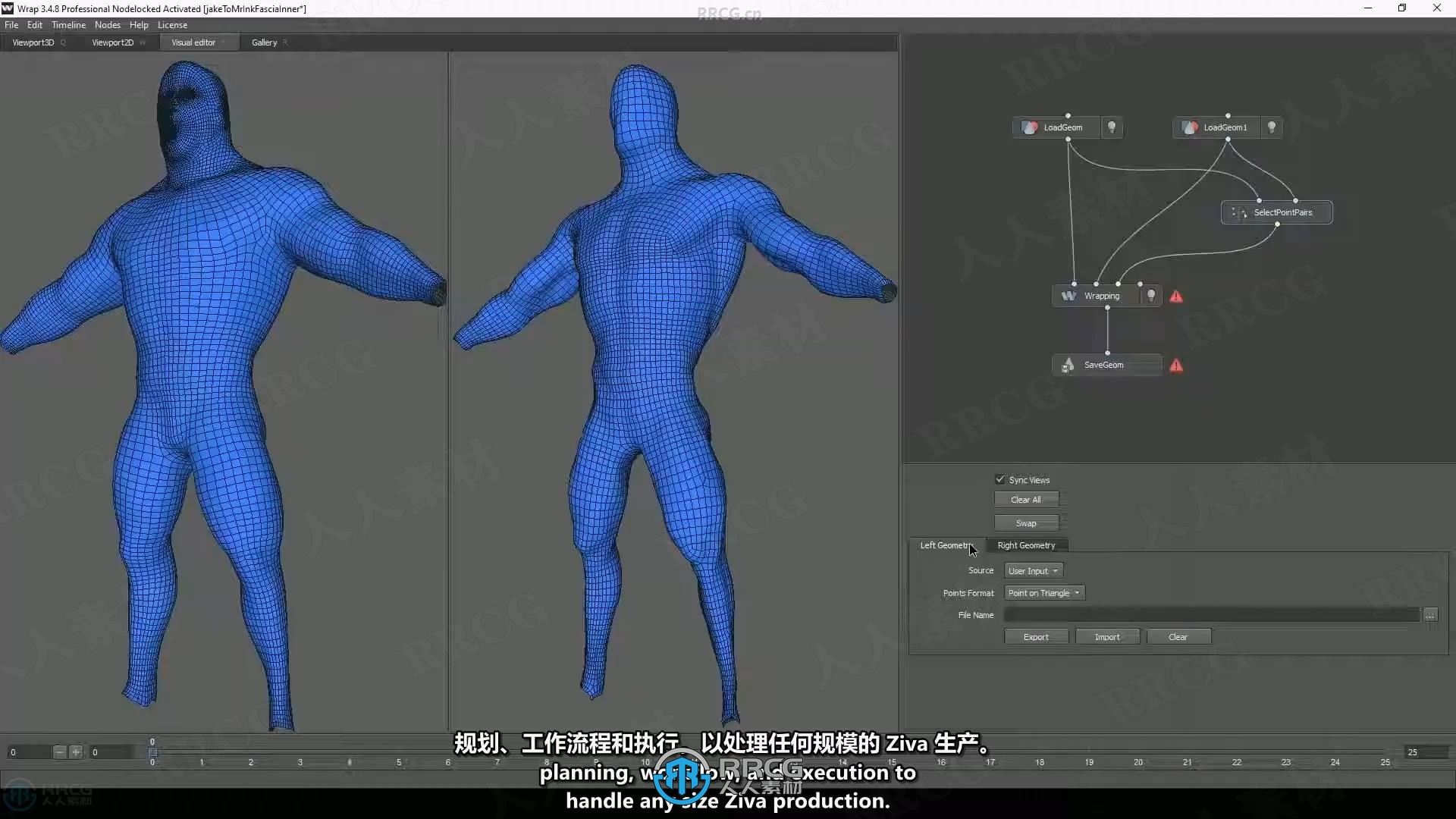
Task: Click the File Name browse button
Action: tap(1430, 615)
